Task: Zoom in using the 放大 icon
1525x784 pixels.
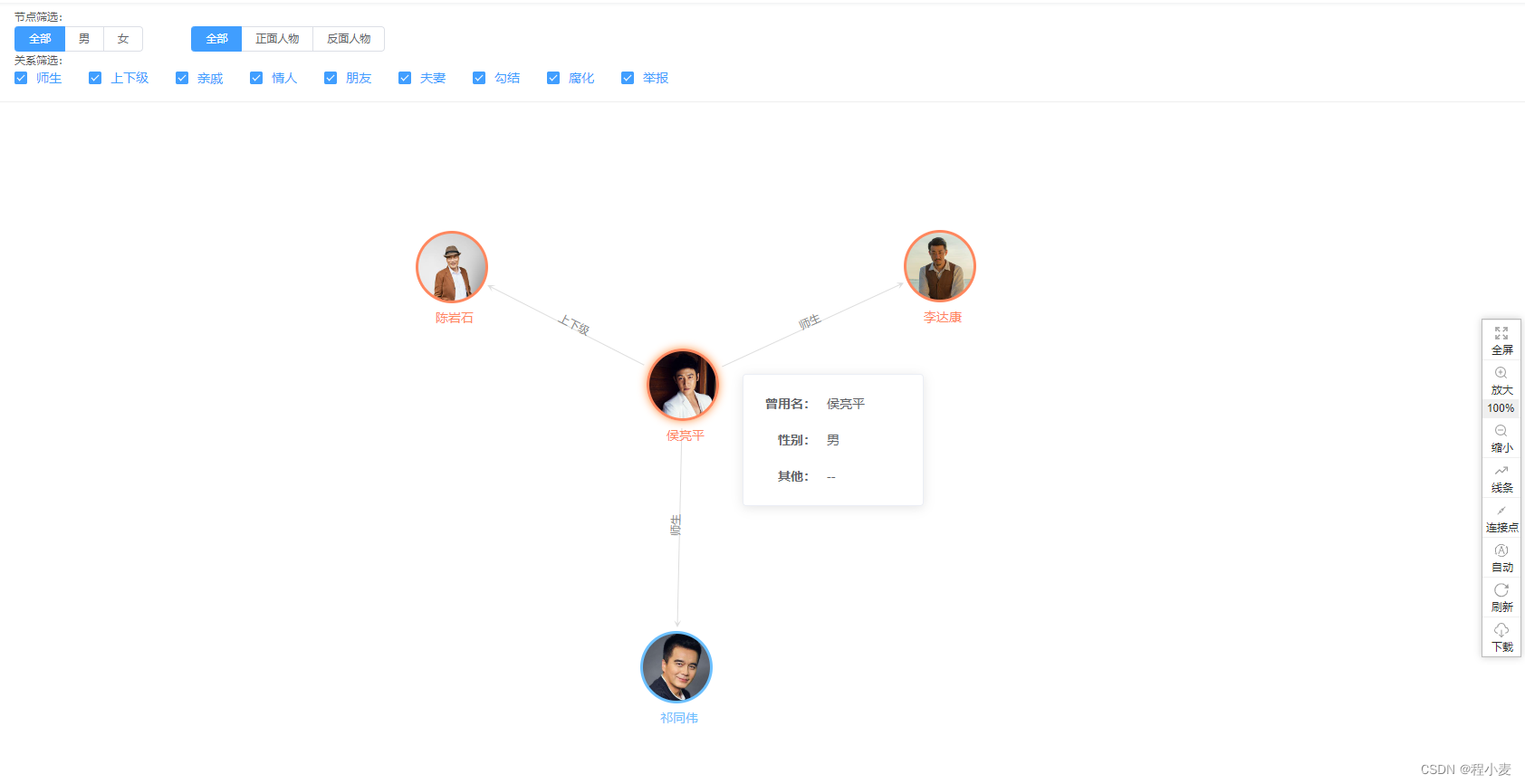Action: pyautogui.click(x=1501, y=380)
